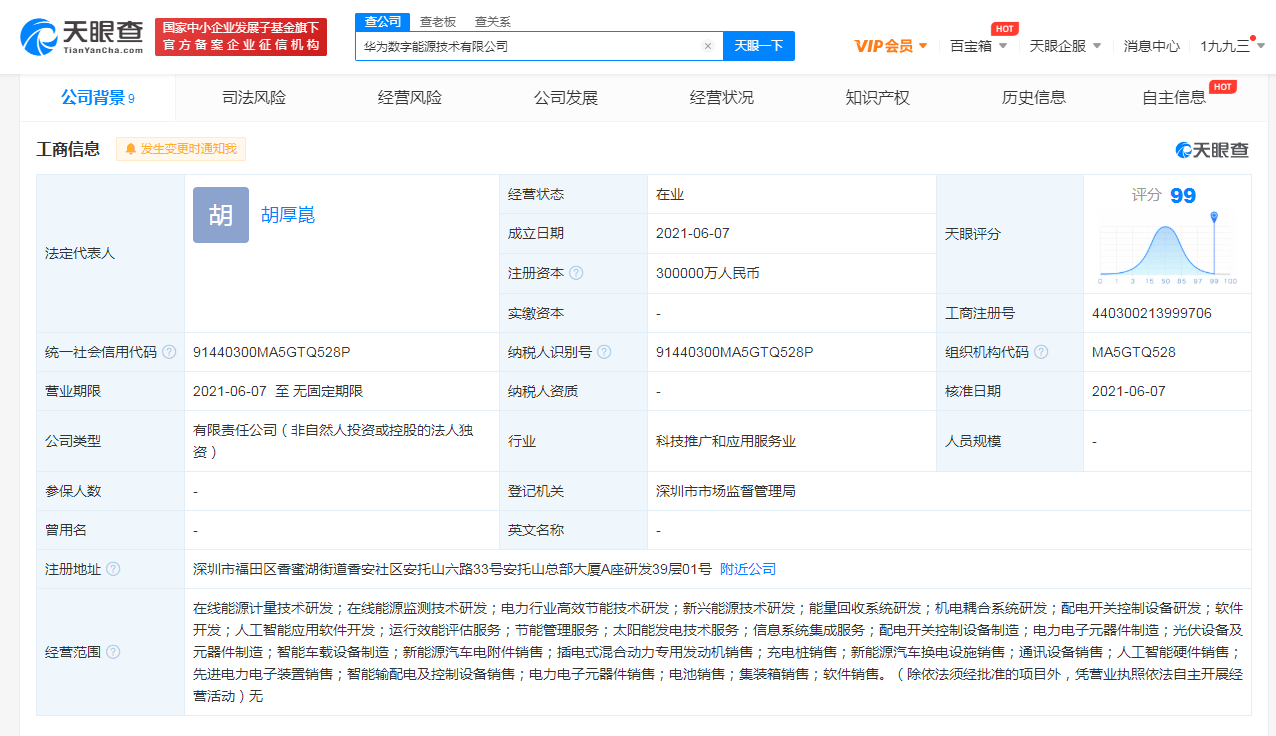This screenshot has width=1276, height=736.
Task: Click the question mark beside 统一社会信用代码
Action: coord(171,352)
